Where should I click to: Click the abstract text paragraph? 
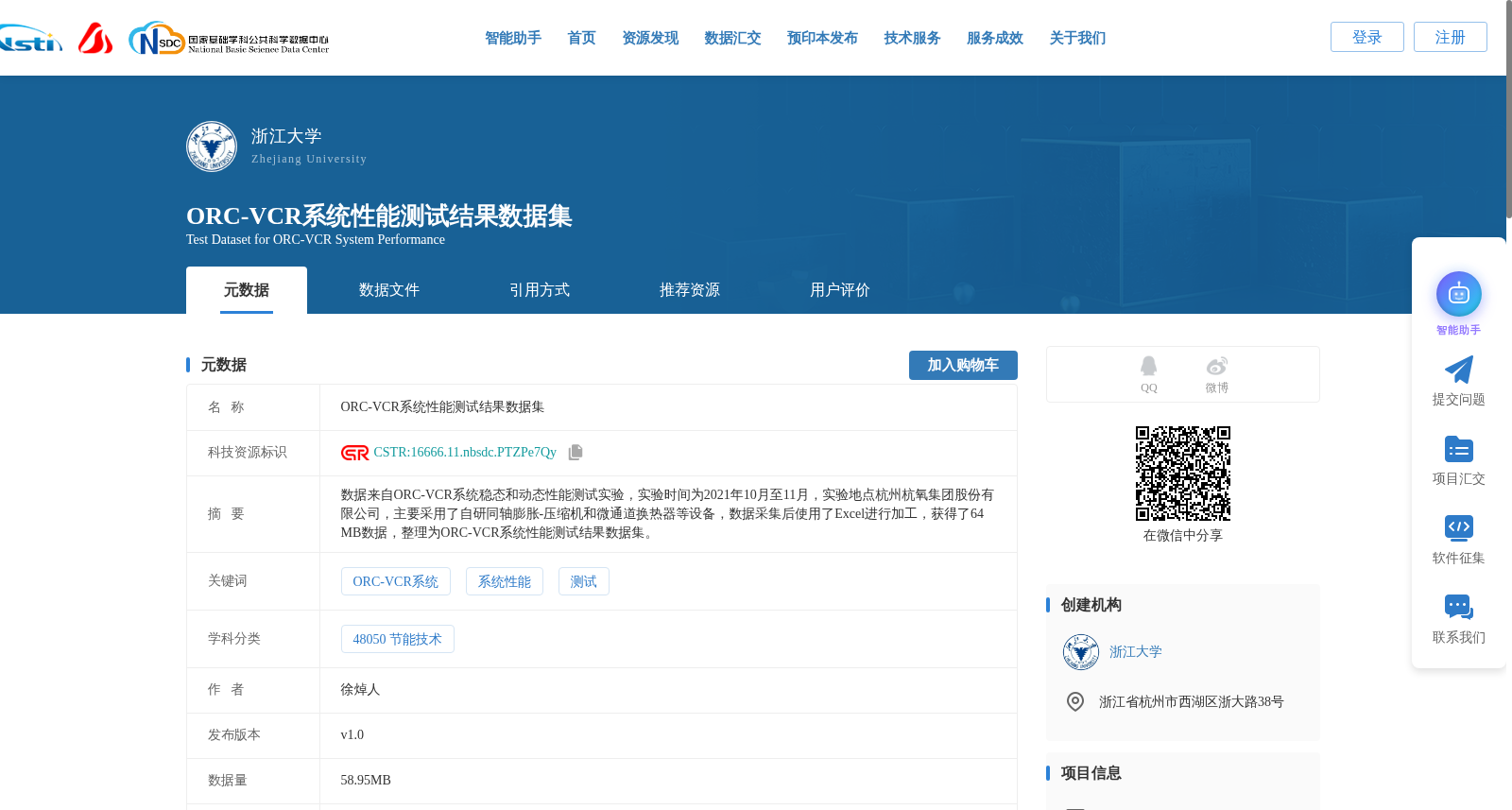coord(667,514)
